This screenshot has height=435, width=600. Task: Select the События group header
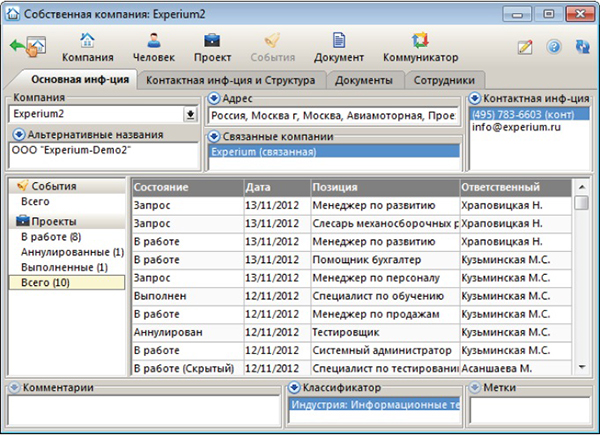tap(67, 186)
